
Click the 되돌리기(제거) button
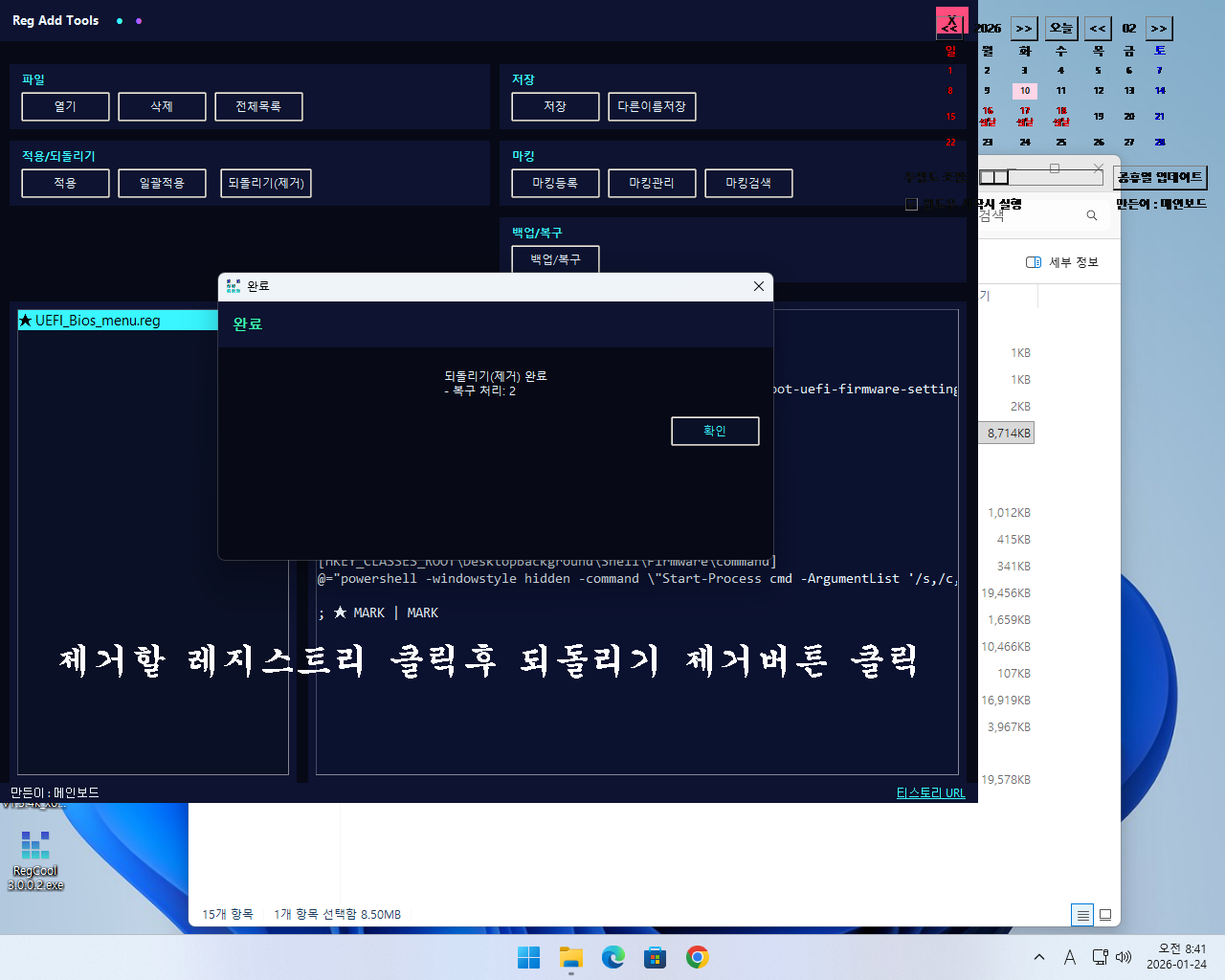266,183
